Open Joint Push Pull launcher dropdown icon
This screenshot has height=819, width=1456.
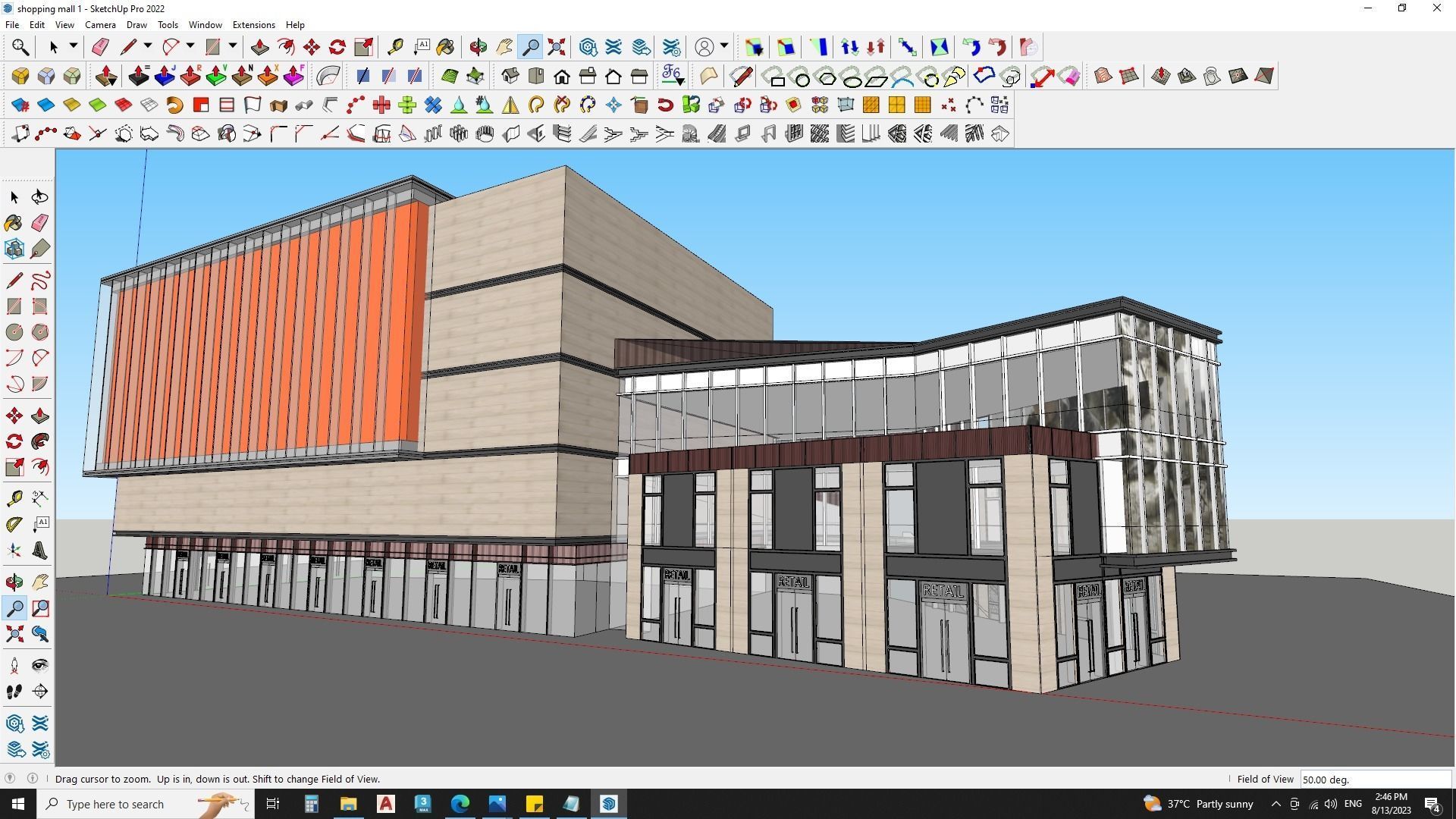coord(106,76)
